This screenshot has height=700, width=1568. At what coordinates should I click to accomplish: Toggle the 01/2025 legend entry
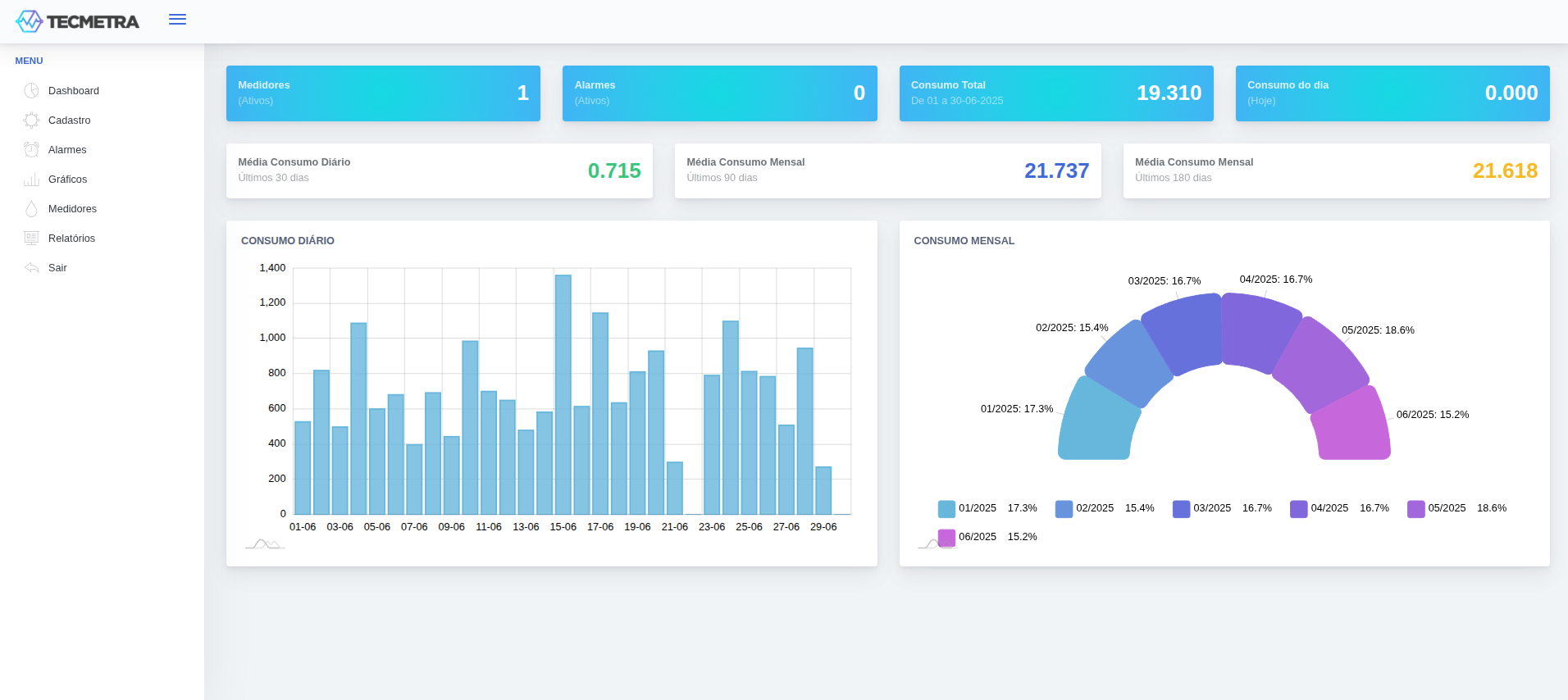977,508
